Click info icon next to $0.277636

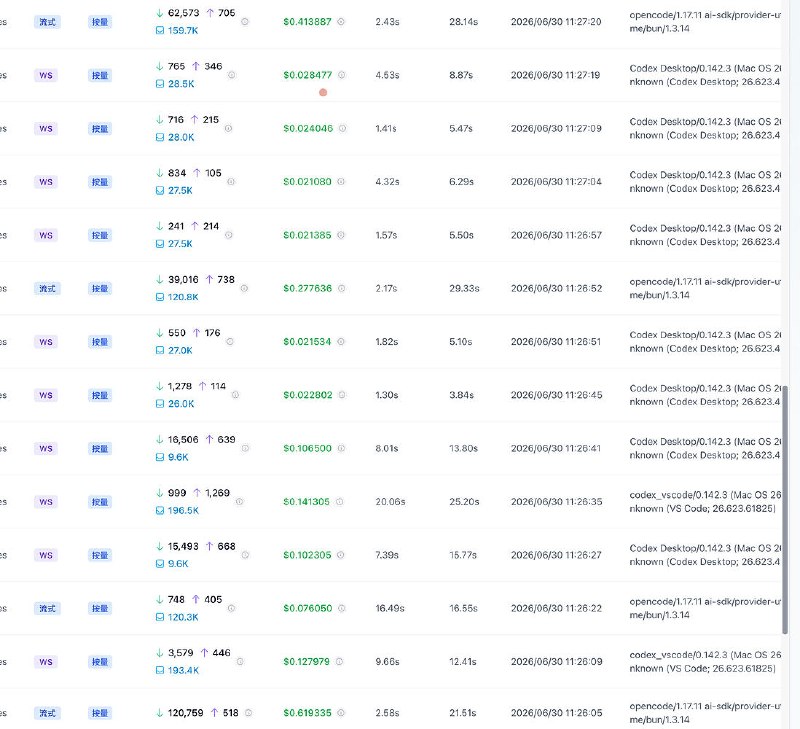(341, 288)
